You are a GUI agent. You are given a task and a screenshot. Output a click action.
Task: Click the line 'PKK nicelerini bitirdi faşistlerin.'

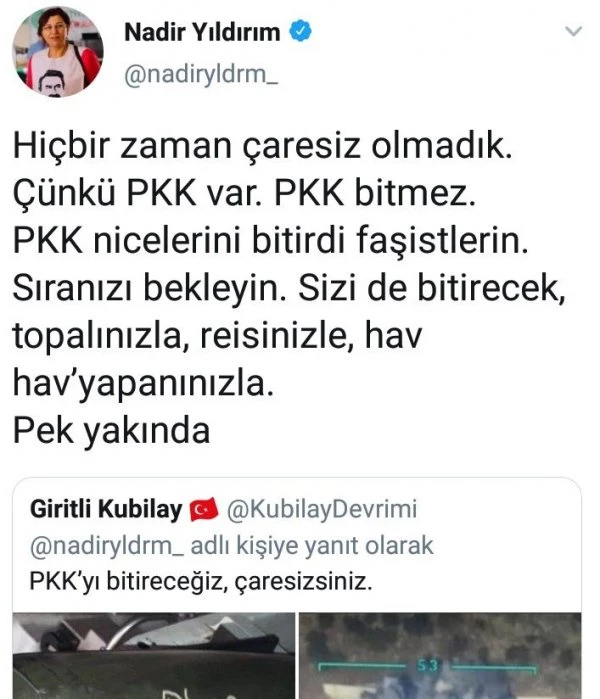[271, 240]
